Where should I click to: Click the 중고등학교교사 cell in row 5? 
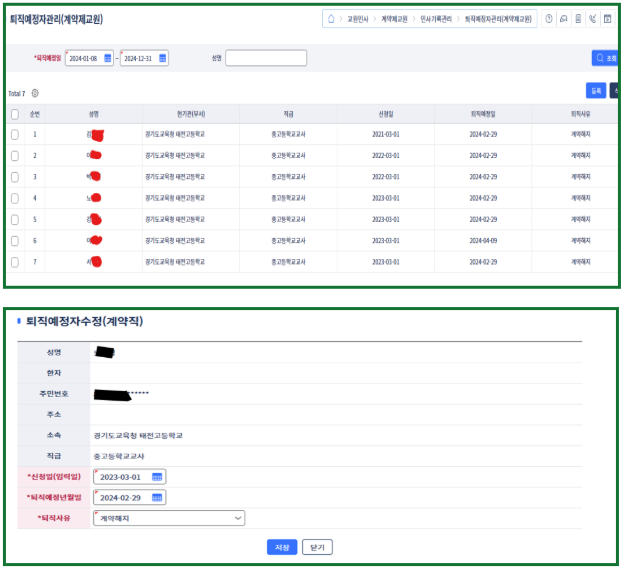pyautogui.click(x=288, y=219)
